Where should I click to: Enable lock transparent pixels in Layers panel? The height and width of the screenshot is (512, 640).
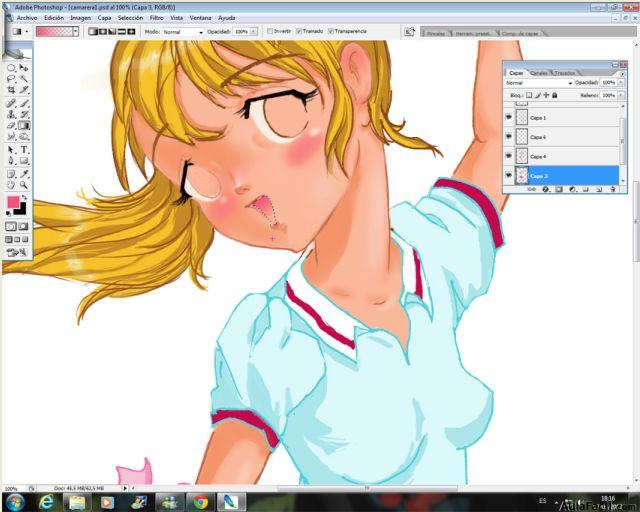tap(529, 95)
